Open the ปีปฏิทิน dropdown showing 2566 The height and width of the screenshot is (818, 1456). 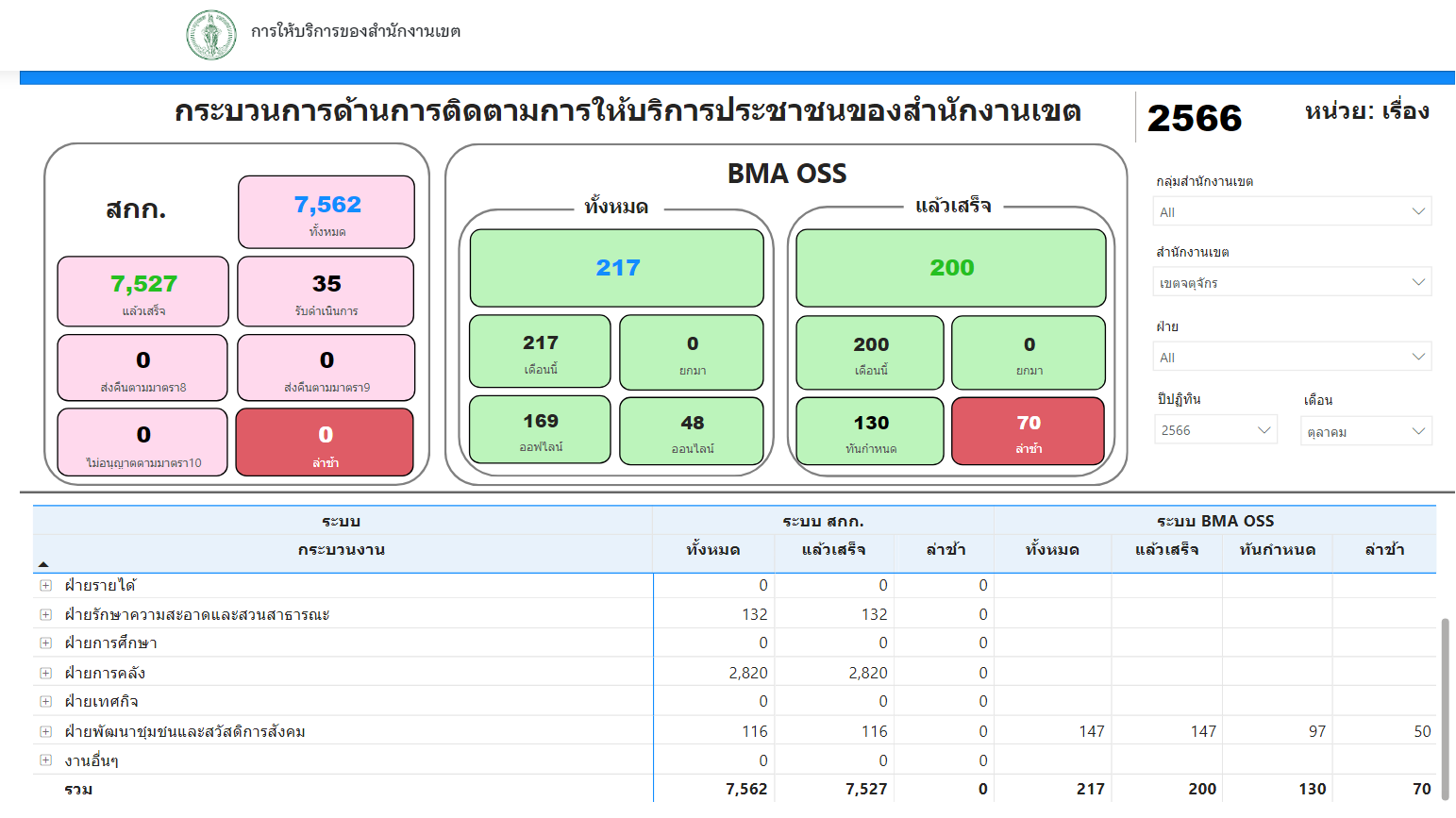click(x=1215, y=430)
